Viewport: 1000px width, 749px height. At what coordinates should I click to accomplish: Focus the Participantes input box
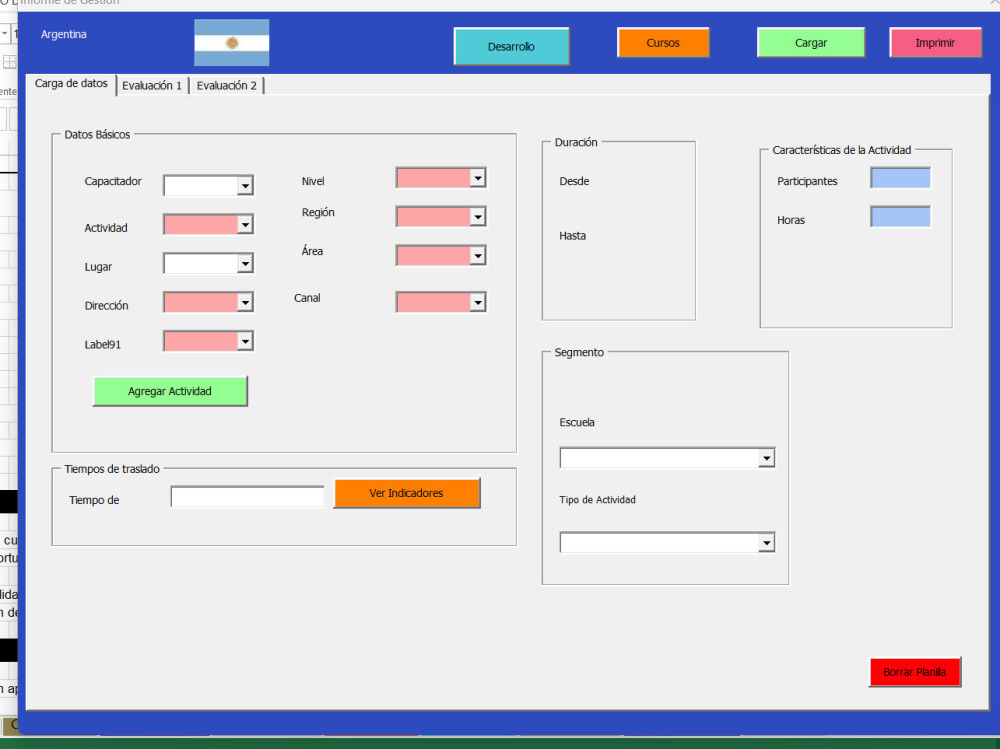901,178
